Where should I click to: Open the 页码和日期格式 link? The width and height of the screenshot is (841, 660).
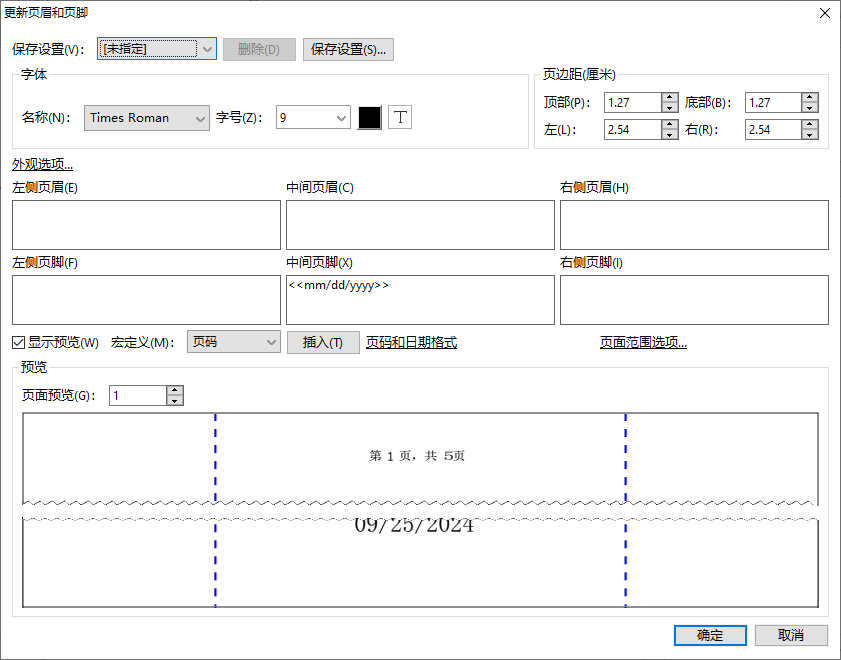411,342
